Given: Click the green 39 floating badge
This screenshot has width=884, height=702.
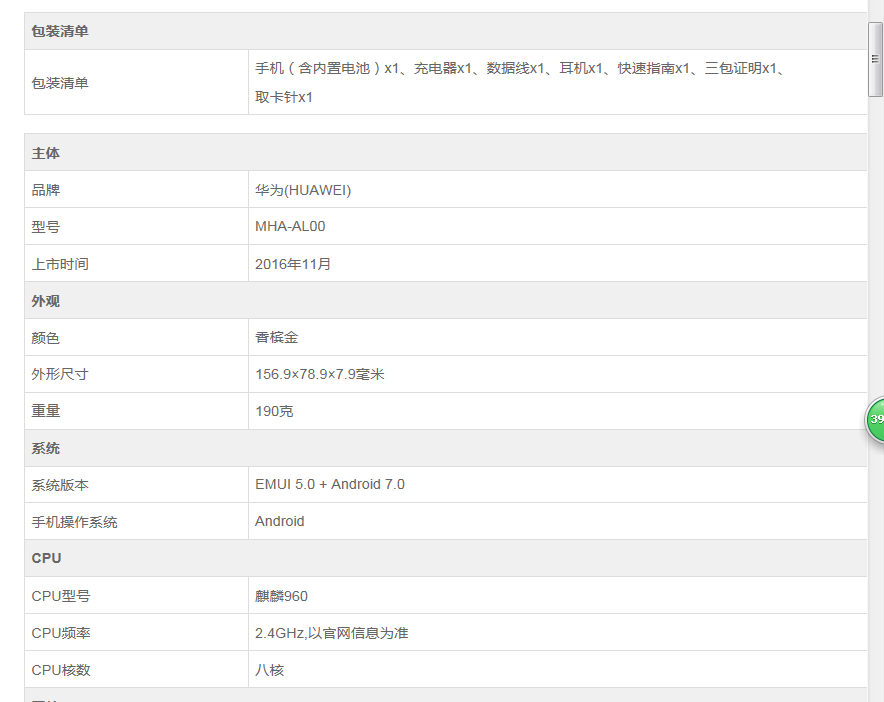Looking at the screenshot, I should pyautogui.click(x=876, y=419).
